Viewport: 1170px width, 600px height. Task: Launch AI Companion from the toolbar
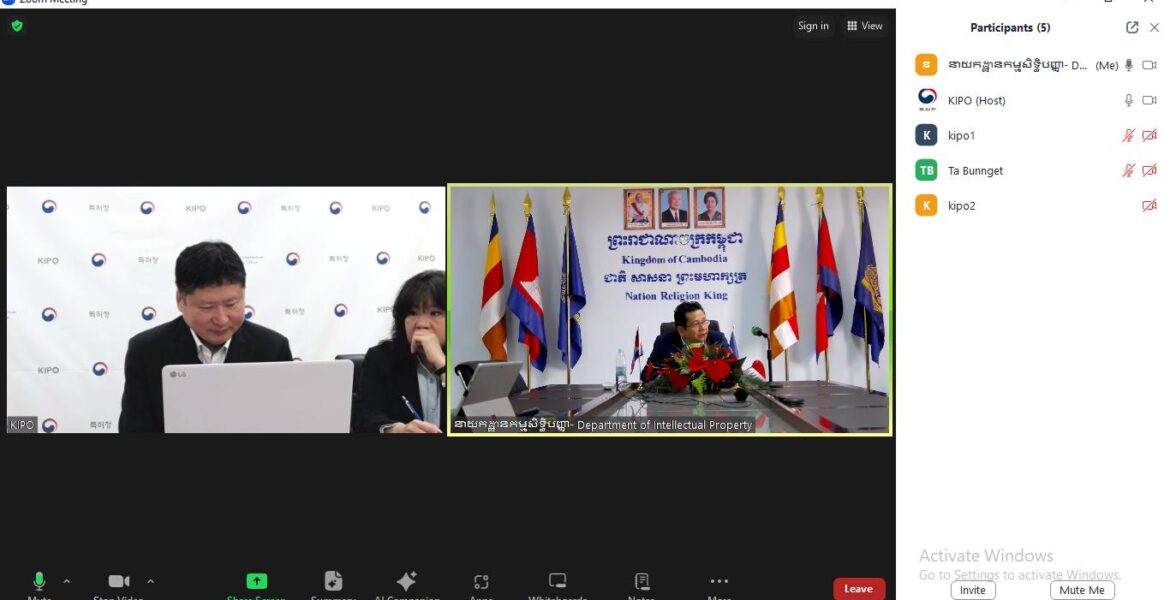click(407, 581)
